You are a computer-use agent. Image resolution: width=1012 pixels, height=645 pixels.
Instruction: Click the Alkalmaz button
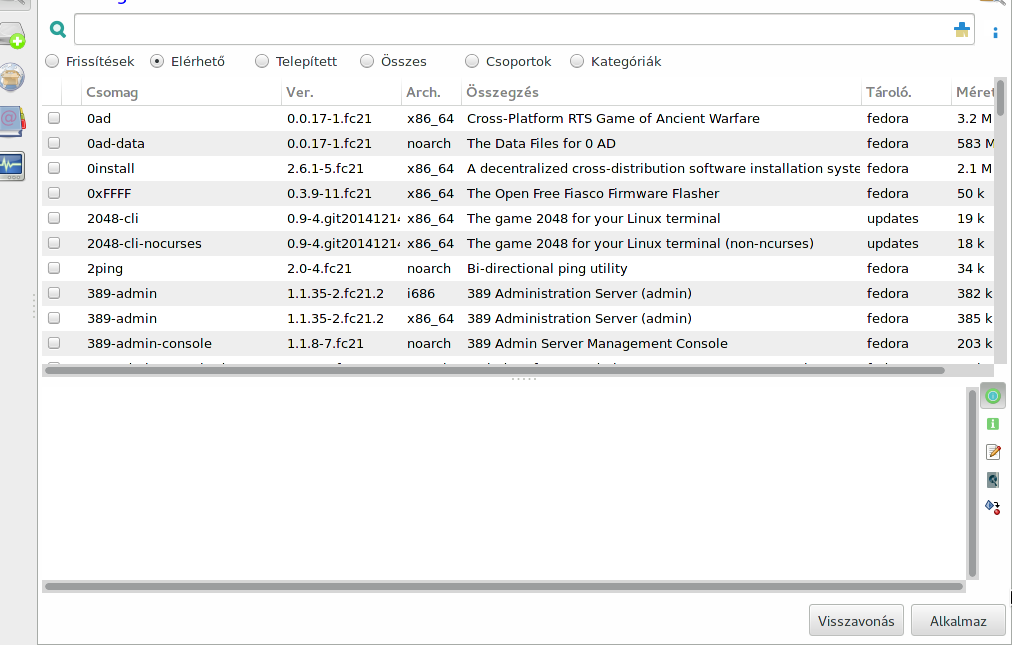click(958, 621)
